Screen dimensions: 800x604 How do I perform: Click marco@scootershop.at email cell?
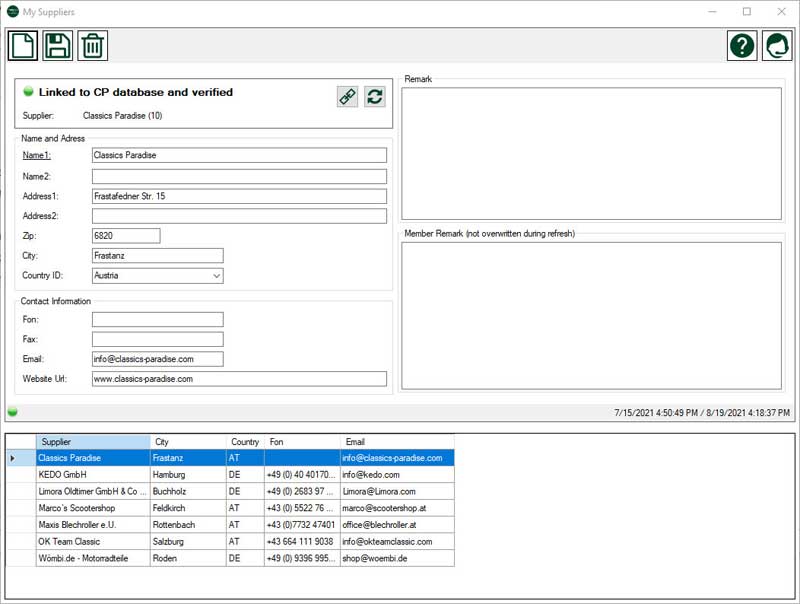tap(397, 508)
